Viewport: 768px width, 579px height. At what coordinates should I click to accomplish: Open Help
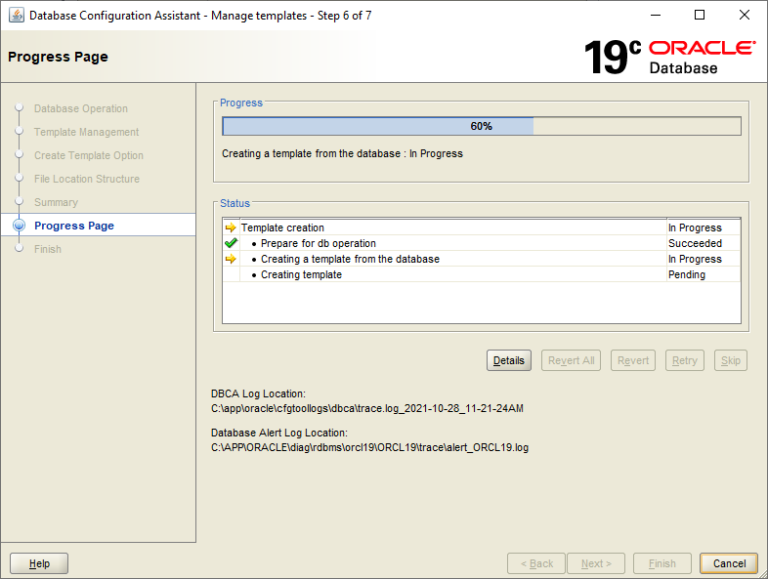click(x=39, y=563)
